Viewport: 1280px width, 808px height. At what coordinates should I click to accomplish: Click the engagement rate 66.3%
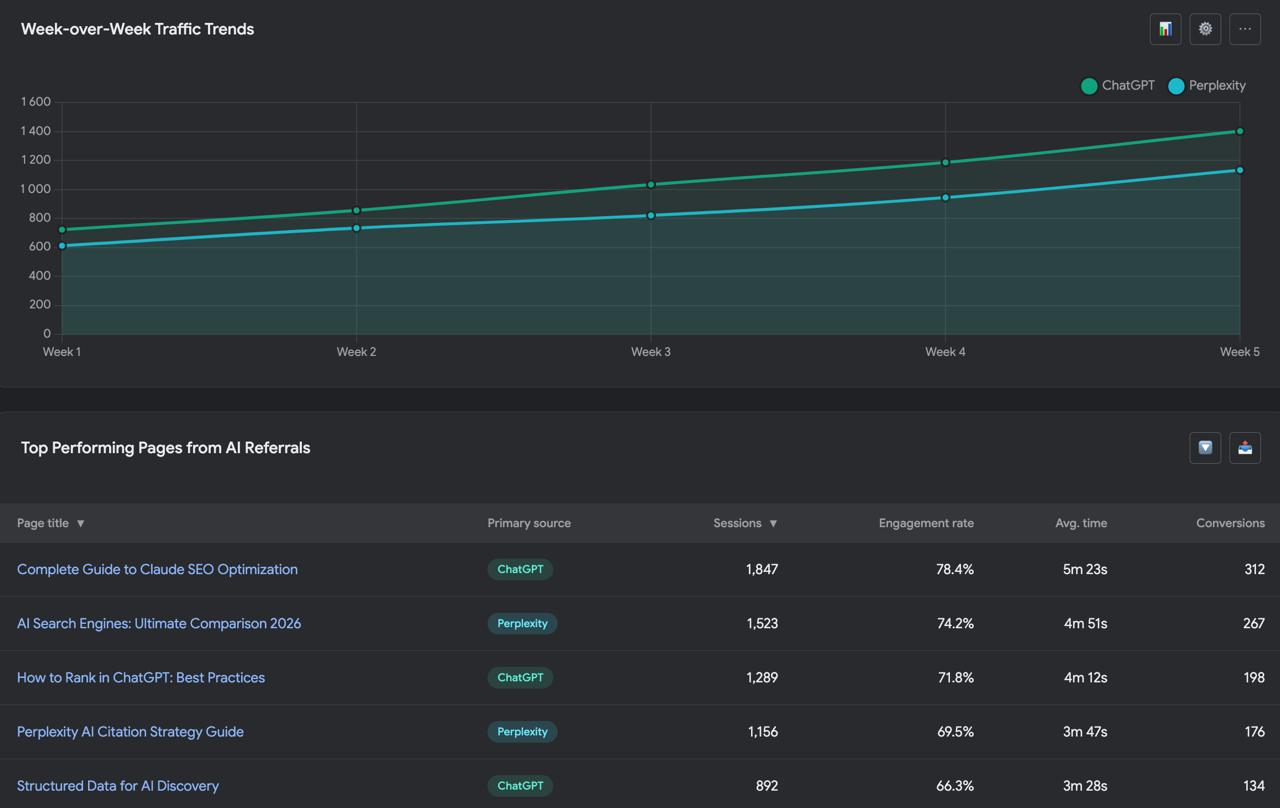[x=955, y=785]
